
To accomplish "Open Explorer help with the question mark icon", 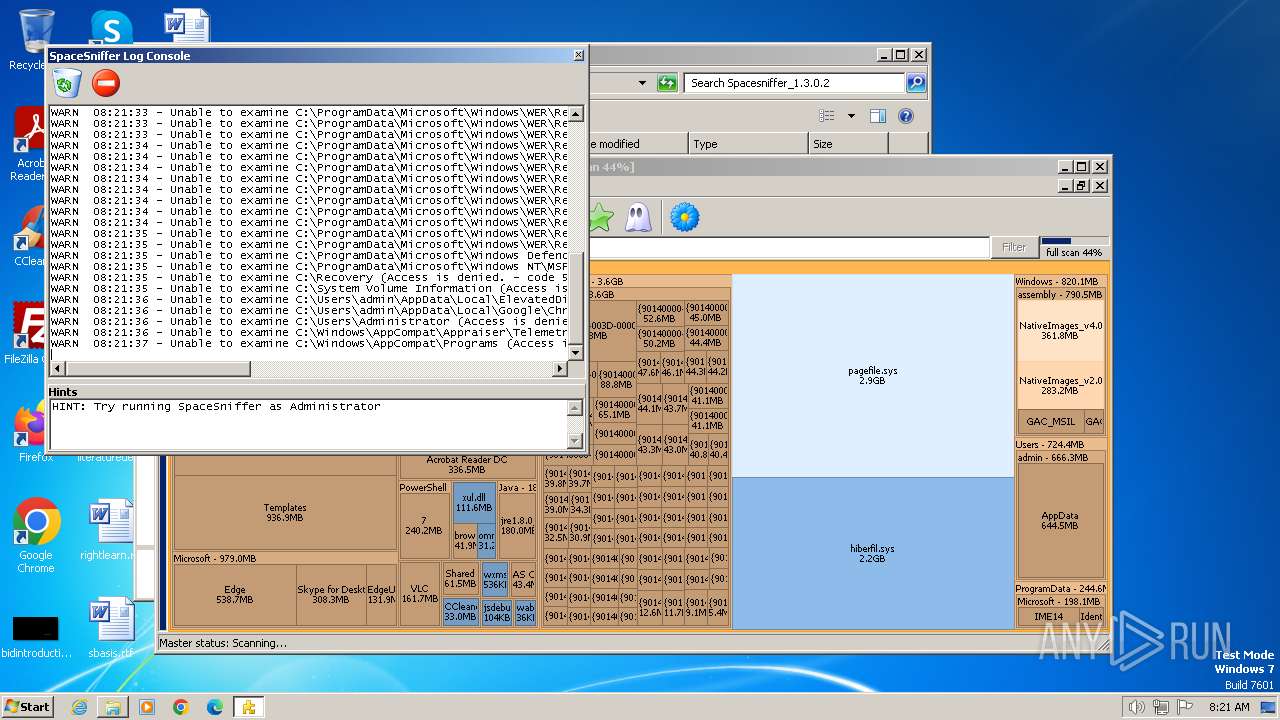I will tap(906, 116).
